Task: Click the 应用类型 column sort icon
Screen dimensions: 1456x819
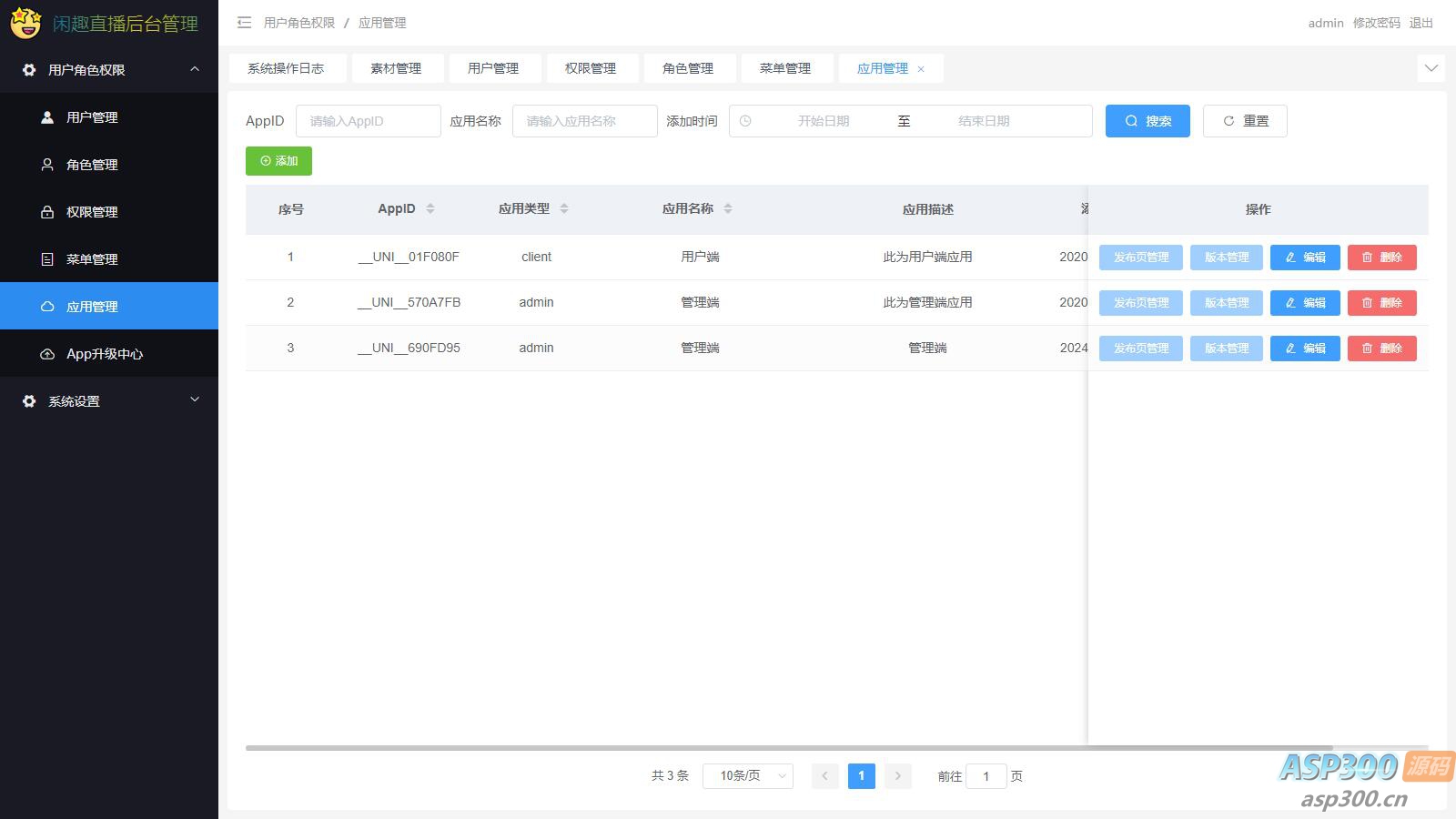Action: tap(564, 209)
